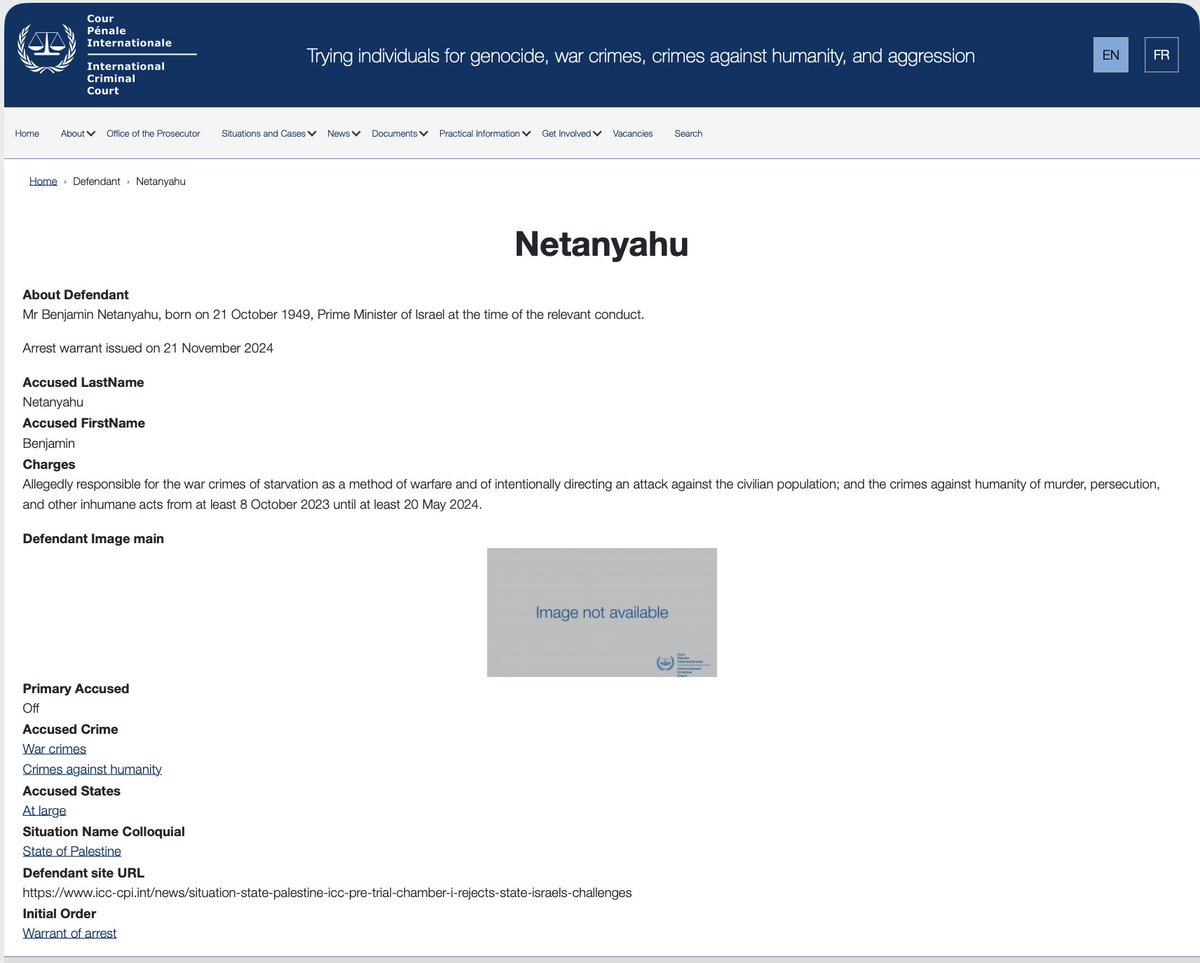Click the Defendant Image main heading
The height and width of the screenshot is (963, 1200).
pyautogui.click(x=93, y=538)
